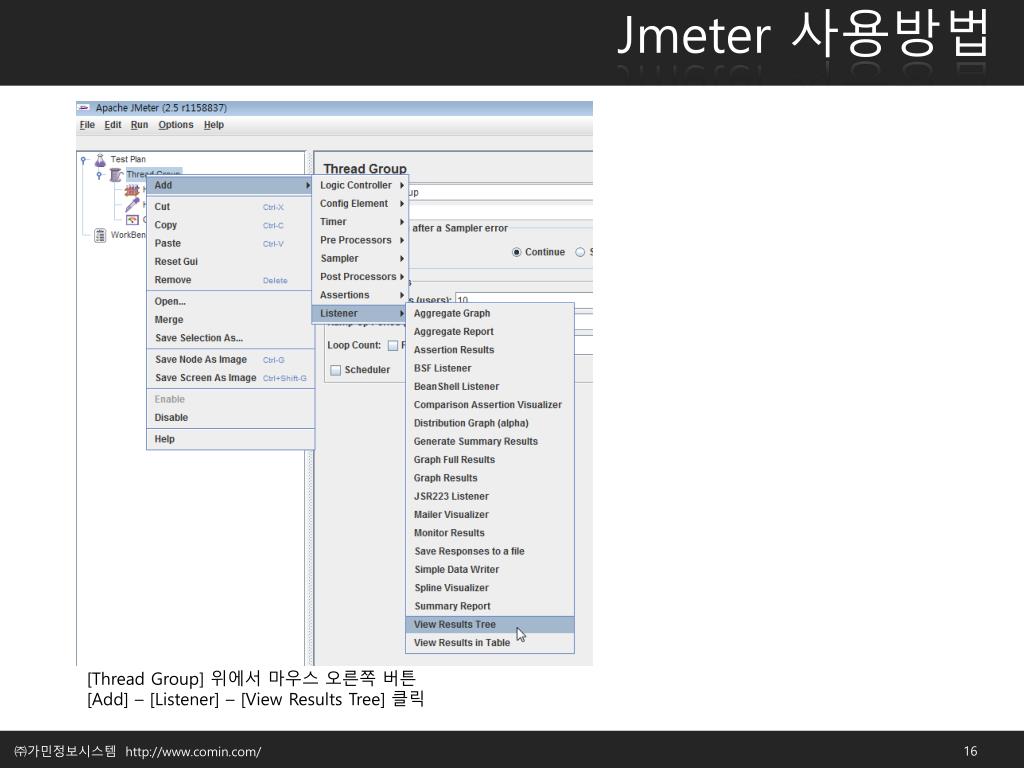Open the Help menu in menu bar

214,125
